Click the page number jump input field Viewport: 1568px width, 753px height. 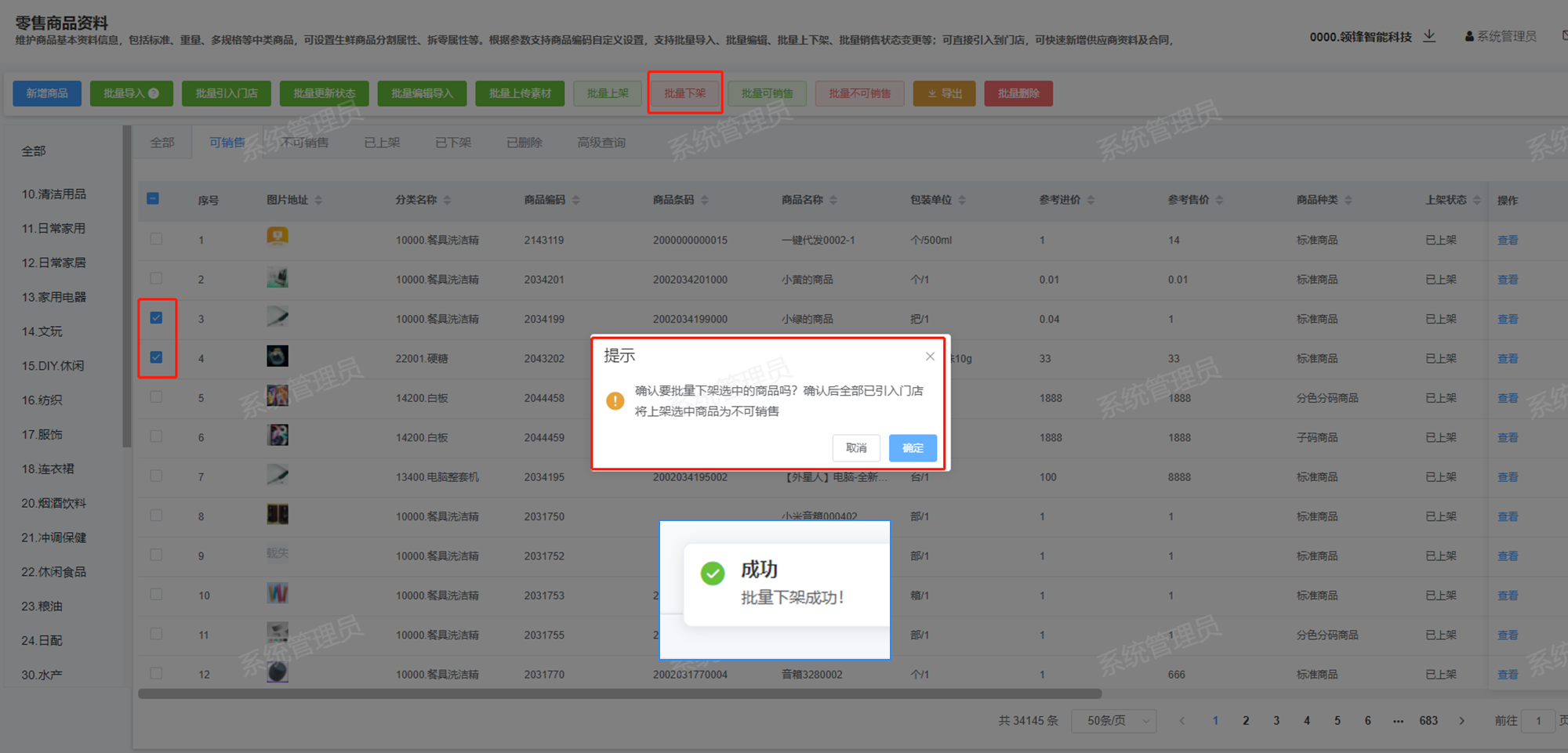click(1538, 721)
